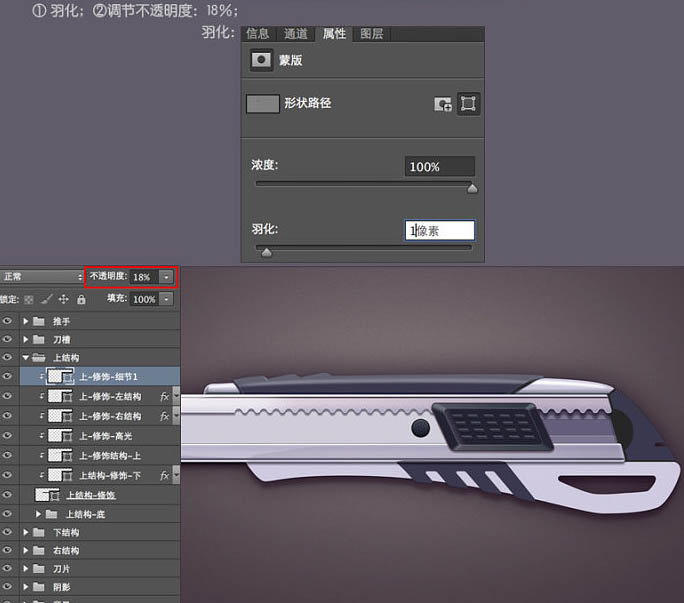Image resolution: width=684 pixels, height=603 pixels.
Task: Click folder icon of 推手 group
Action: 39,322
